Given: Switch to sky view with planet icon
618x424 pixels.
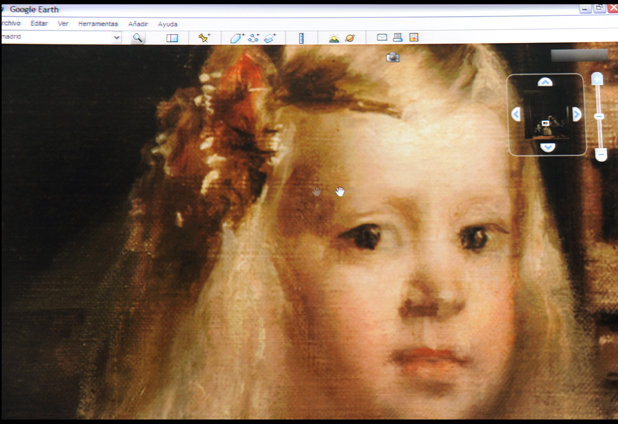Looking at the screenshot, I should coord(350,38).
